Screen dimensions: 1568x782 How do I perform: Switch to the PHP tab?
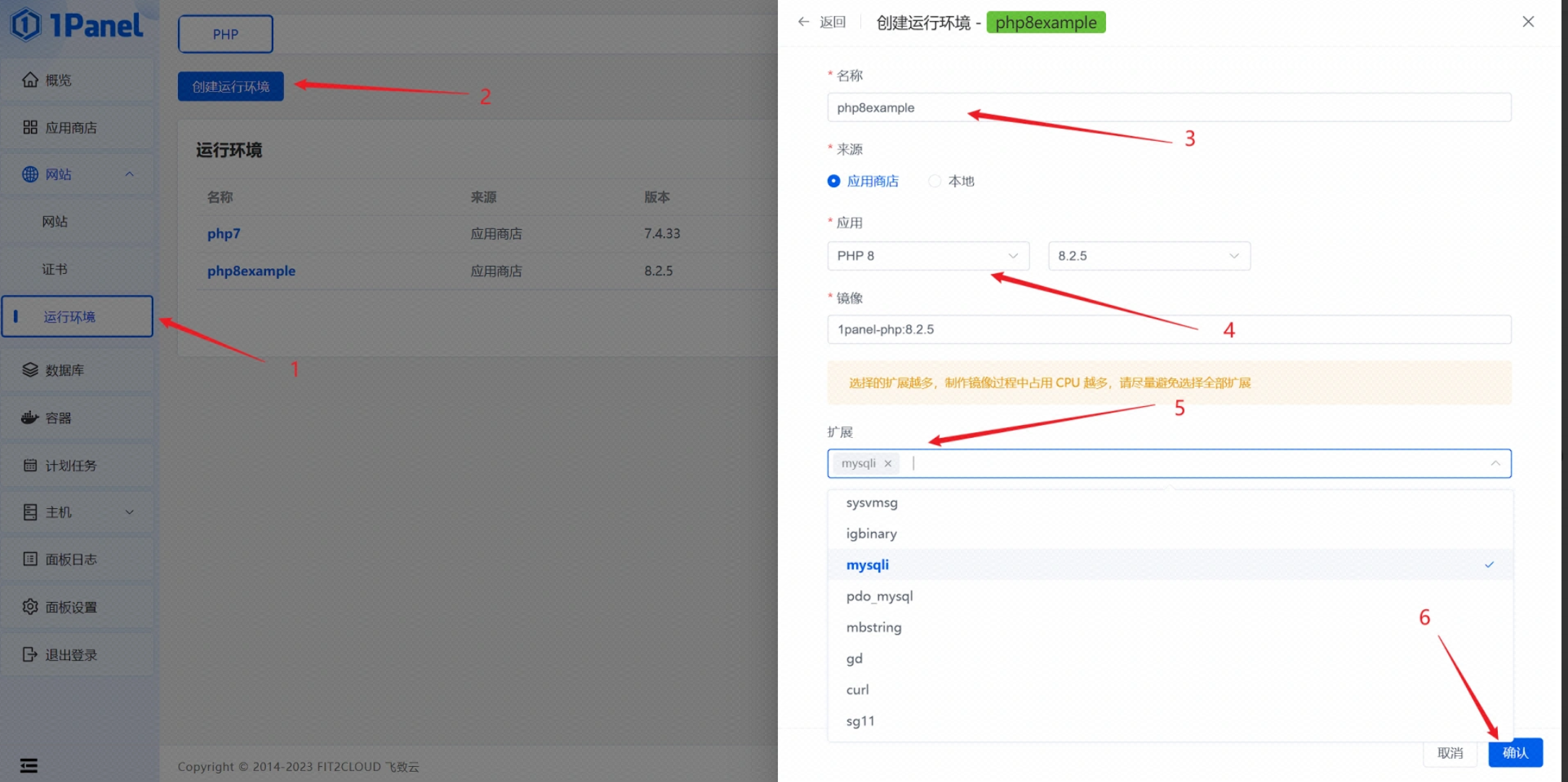226,34
